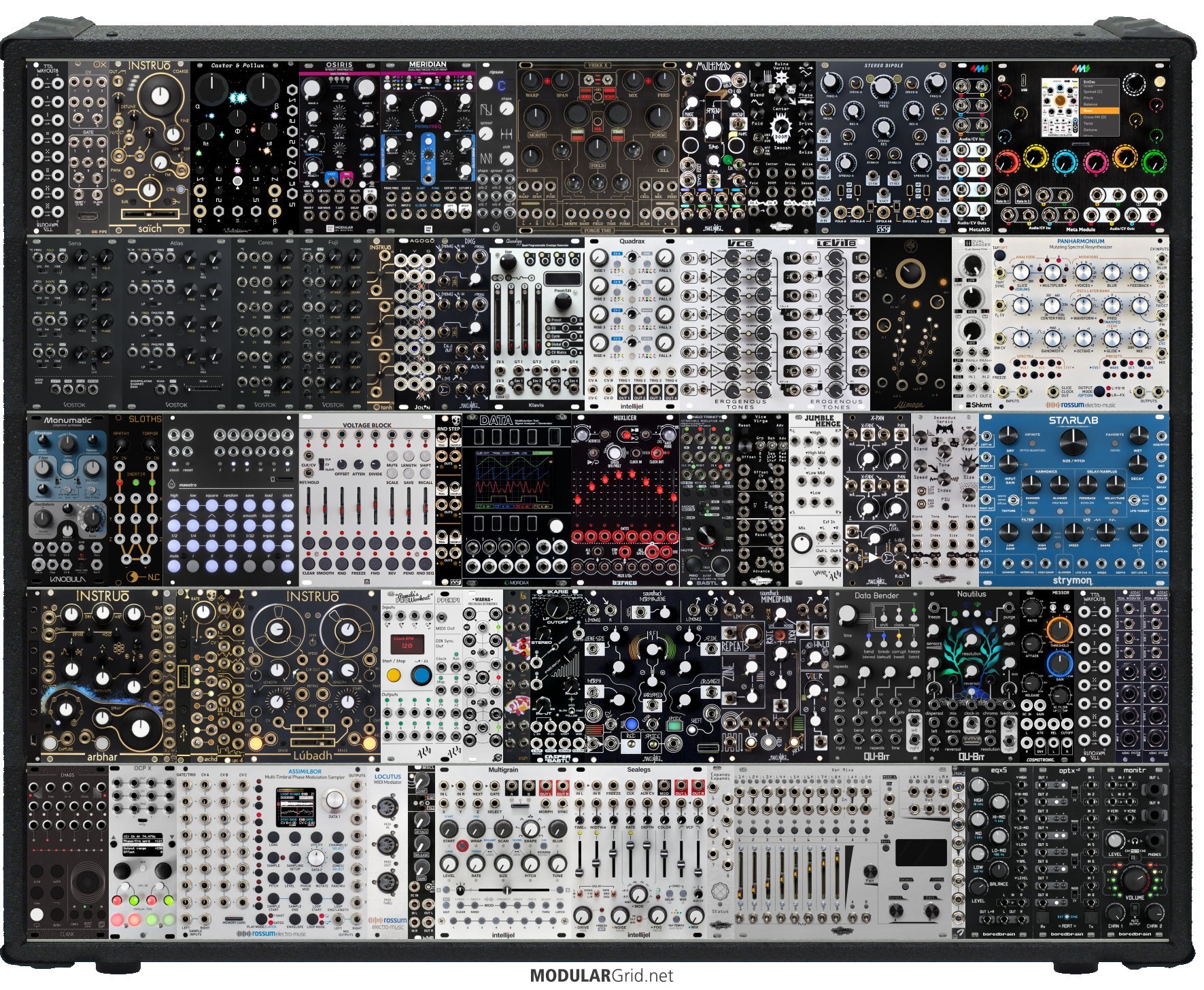Image resolution: width=1204 pixels, height=990 pixels.
Task: Open the Bastl Ikarie filter module
Action: (x=557, y=676)
